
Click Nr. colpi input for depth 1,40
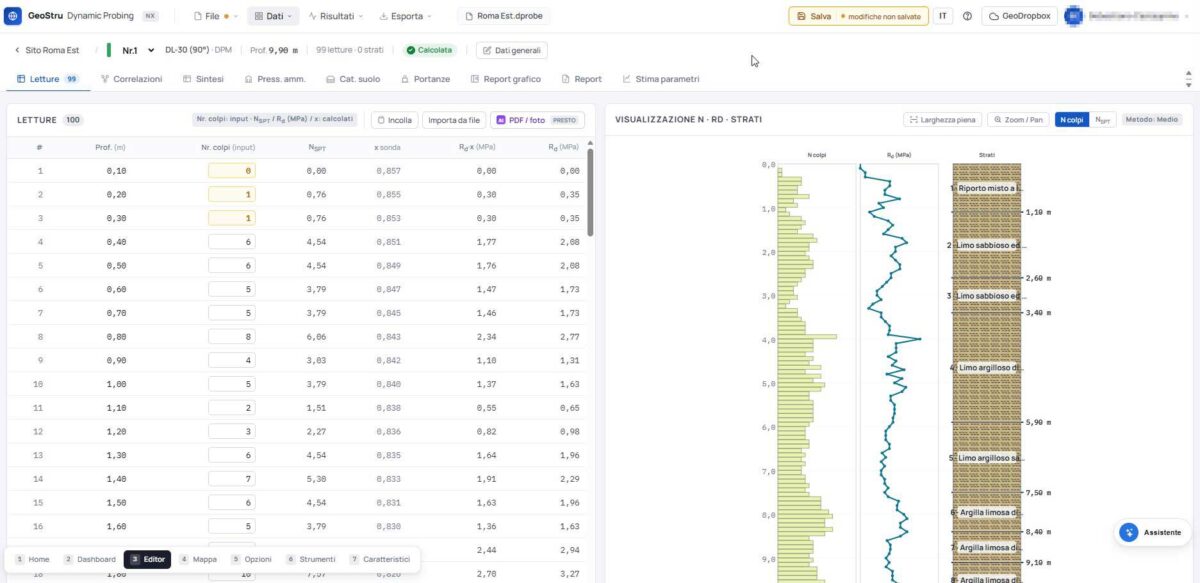click(x=231, y=479)
